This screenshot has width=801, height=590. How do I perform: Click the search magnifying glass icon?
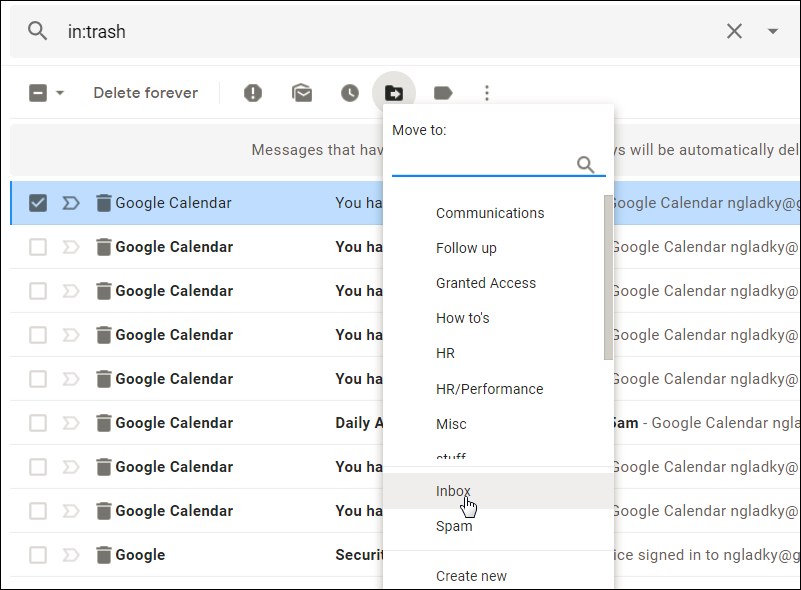38,31
